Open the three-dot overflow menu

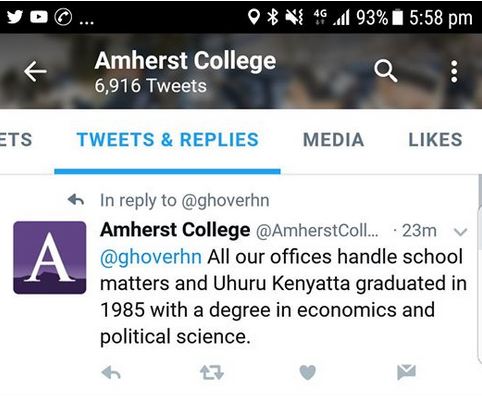point(454,71)
